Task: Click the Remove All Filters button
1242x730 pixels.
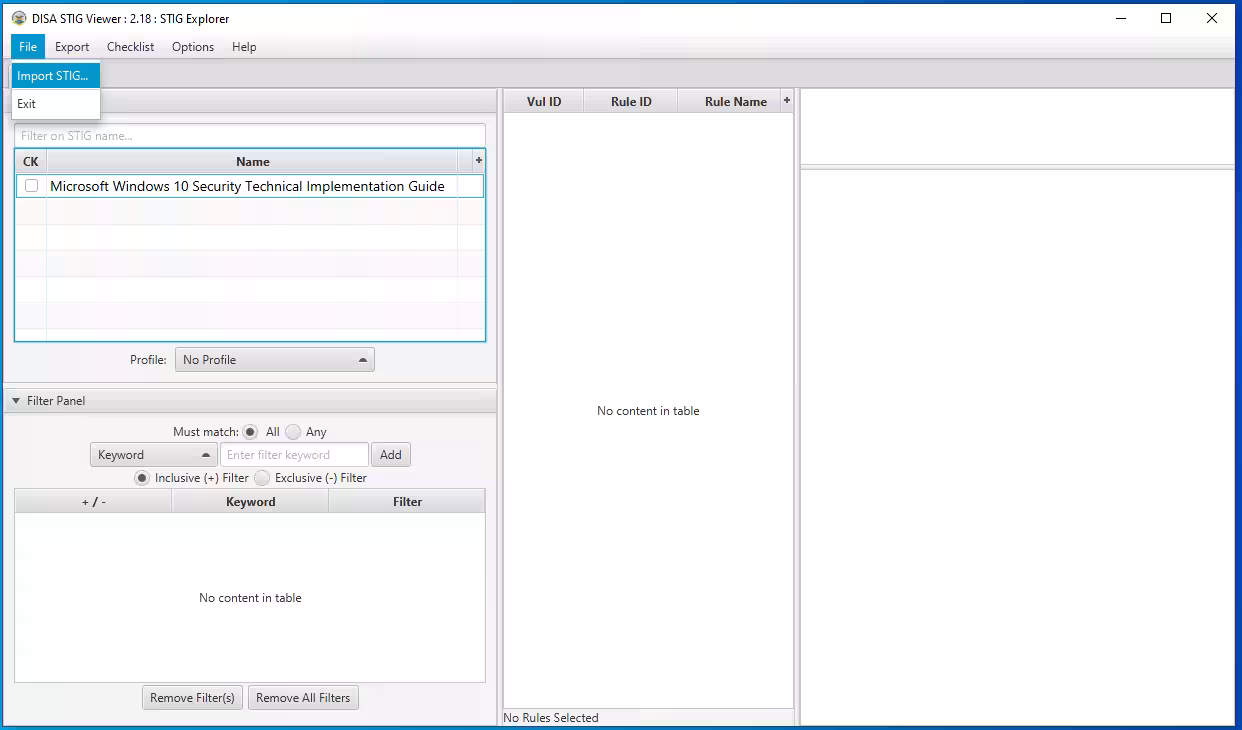Action: point(303,698)
